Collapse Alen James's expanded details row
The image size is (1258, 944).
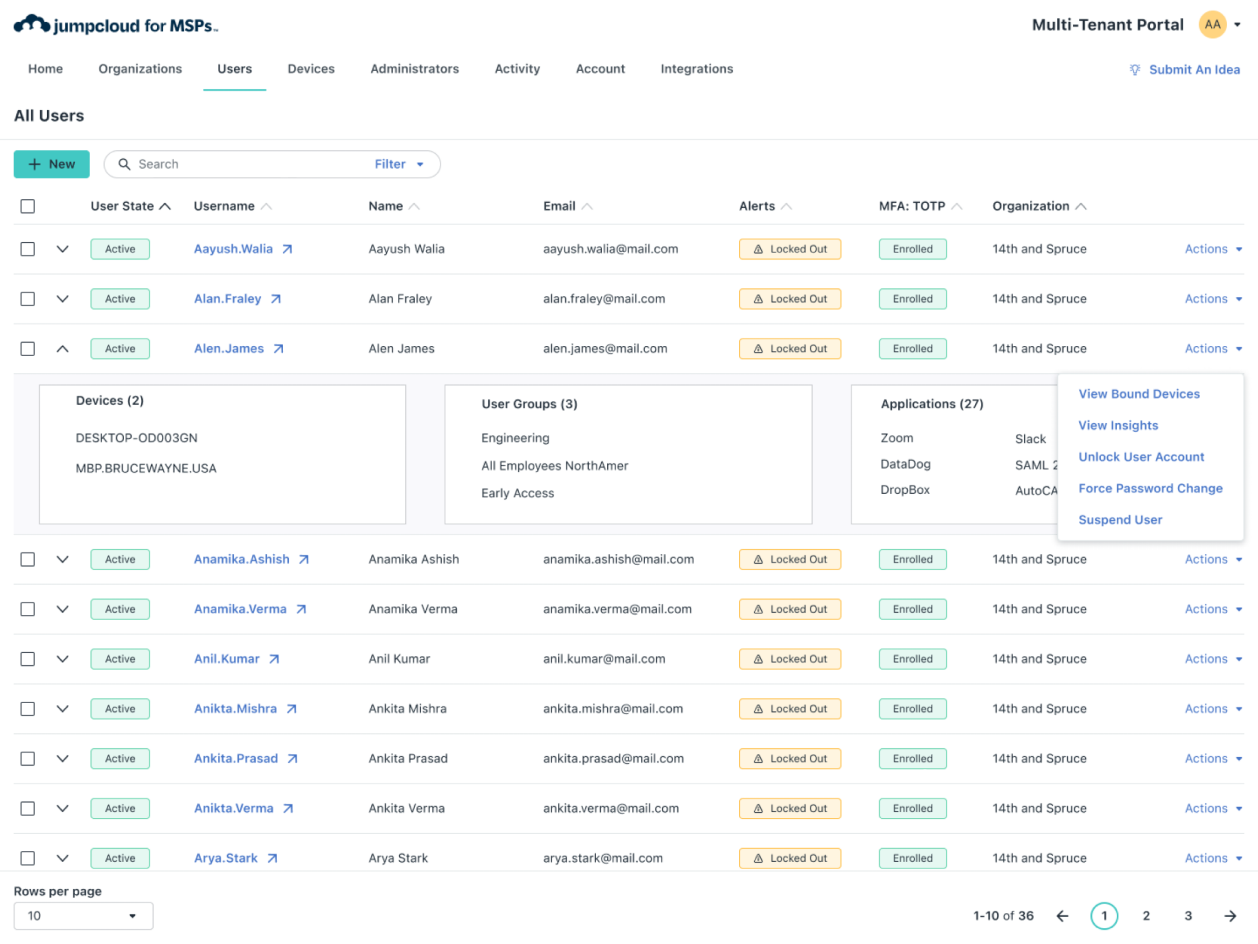62,348
